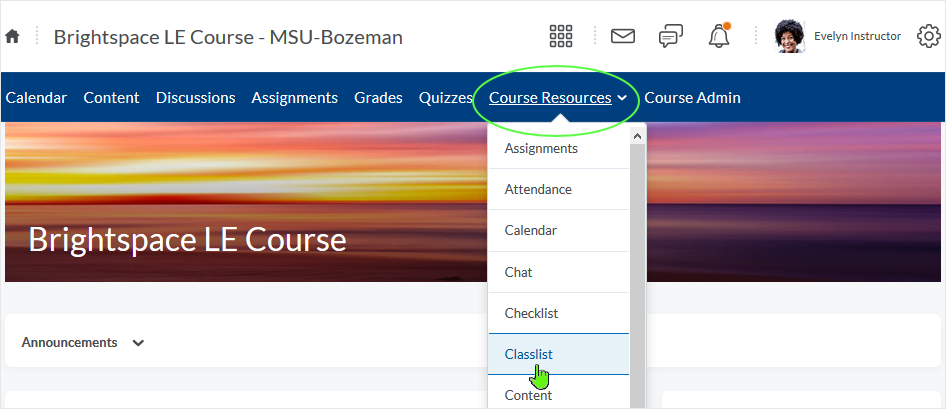Image resolution: width=946 pixels, height=409 pixels.
Task: Select Chat from the dropdown list
Action: (x=559, y=272)
